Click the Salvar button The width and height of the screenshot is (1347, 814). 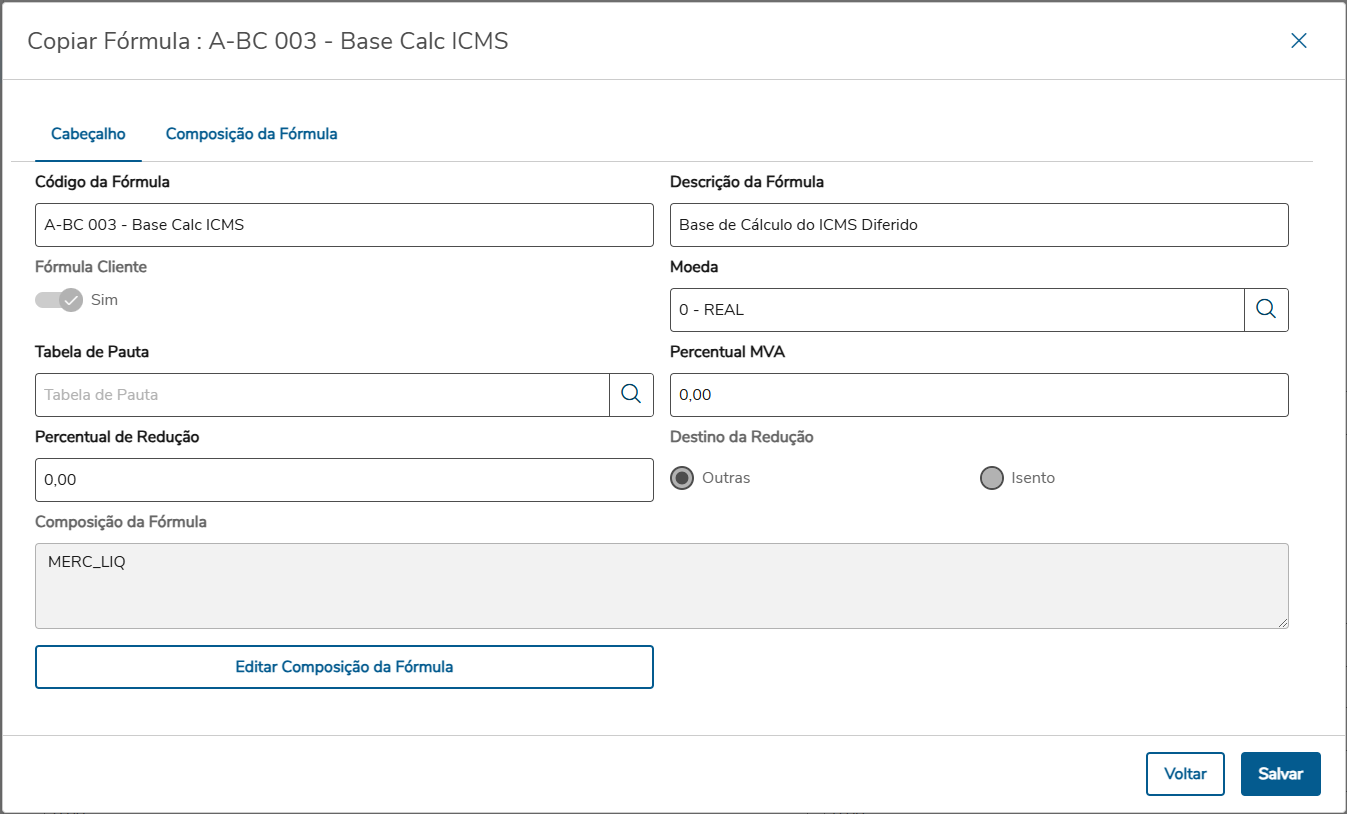[x=1280, y=774]
